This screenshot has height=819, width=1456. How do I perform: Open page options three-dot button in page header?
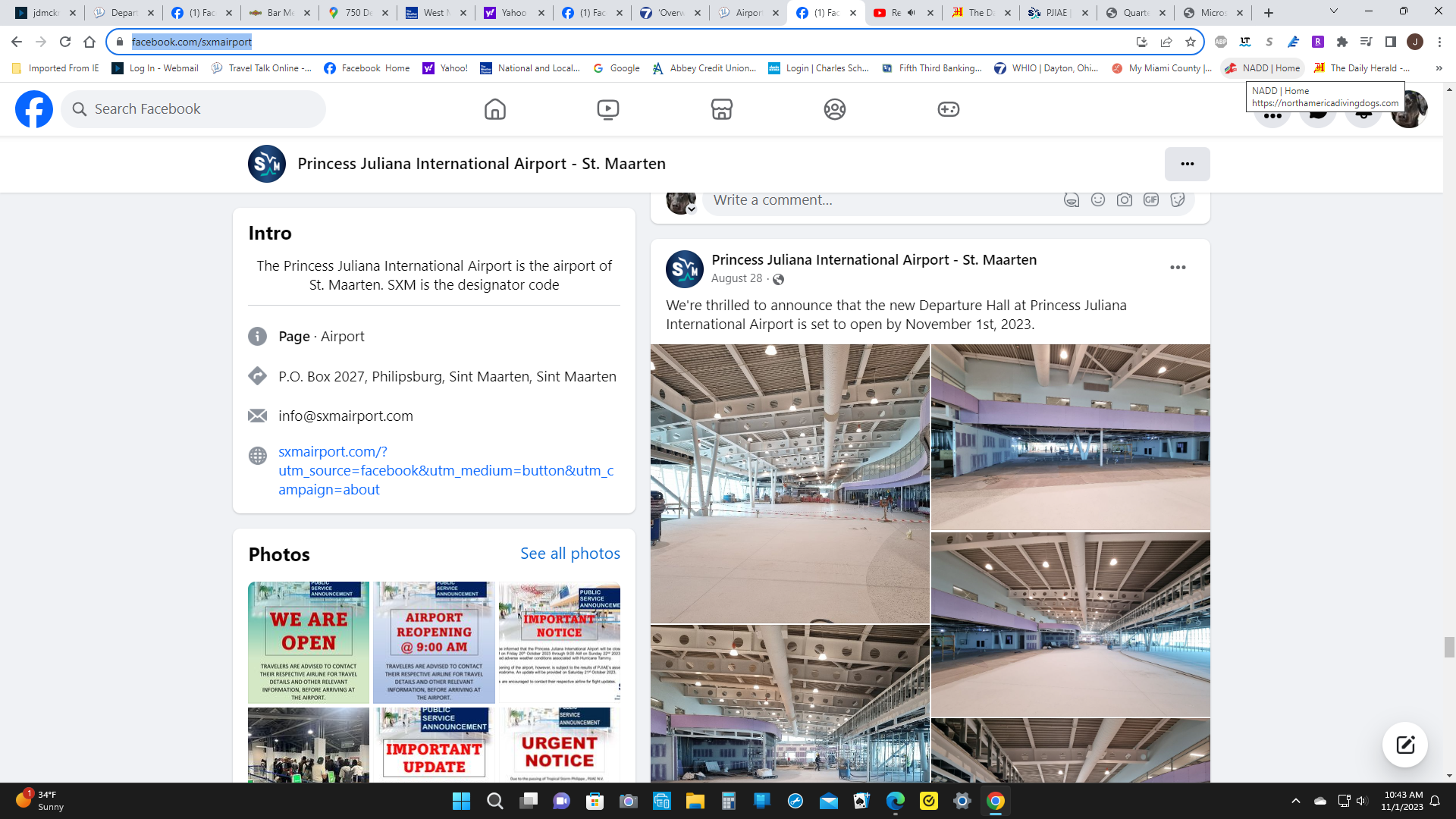[x=1187, y=164]
